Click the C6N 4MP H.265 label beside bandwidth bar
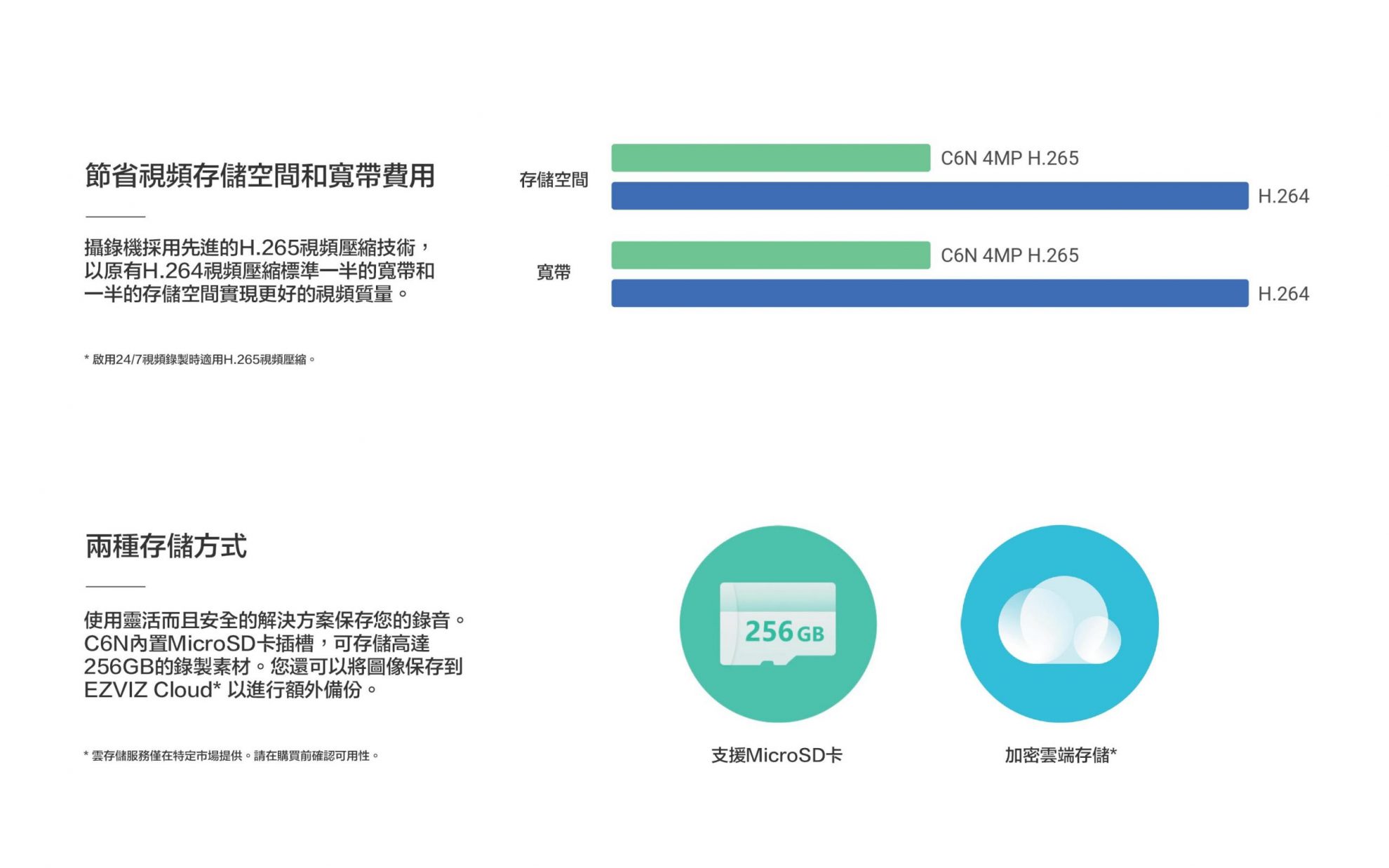 point(1009,256)
